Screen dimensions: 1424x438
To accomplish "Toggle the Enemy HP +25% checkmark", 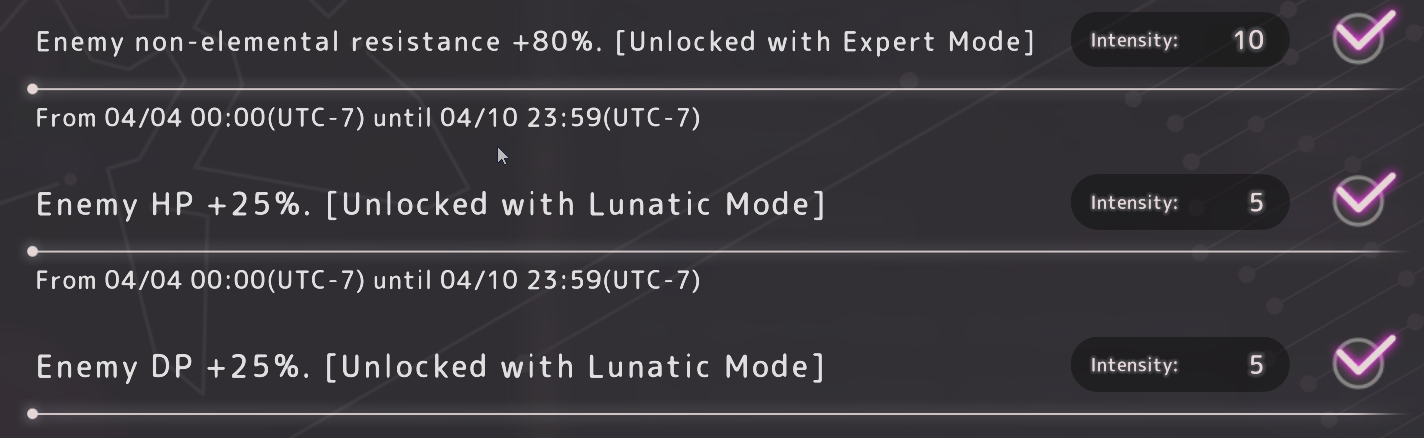I will [1360, 202].
